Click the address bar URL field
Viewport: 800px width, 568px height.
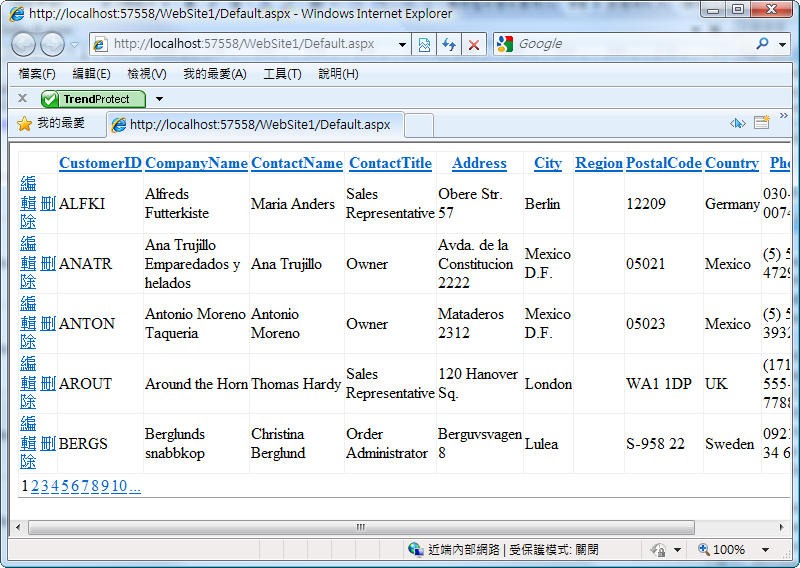tap(244, 44)
